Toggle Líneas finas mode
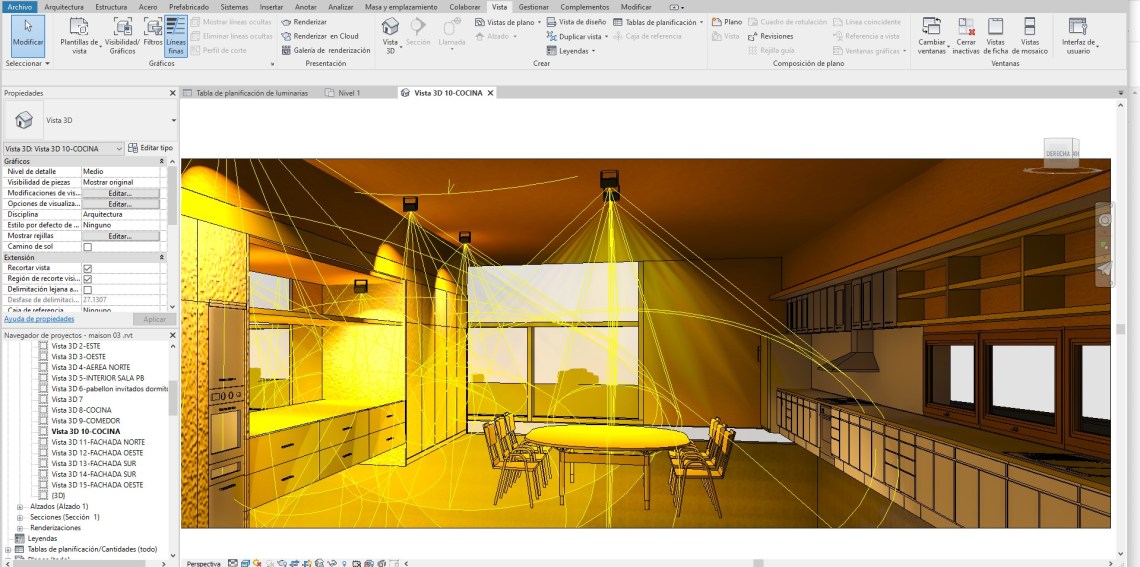1140x567 pixels. point(175,34)
